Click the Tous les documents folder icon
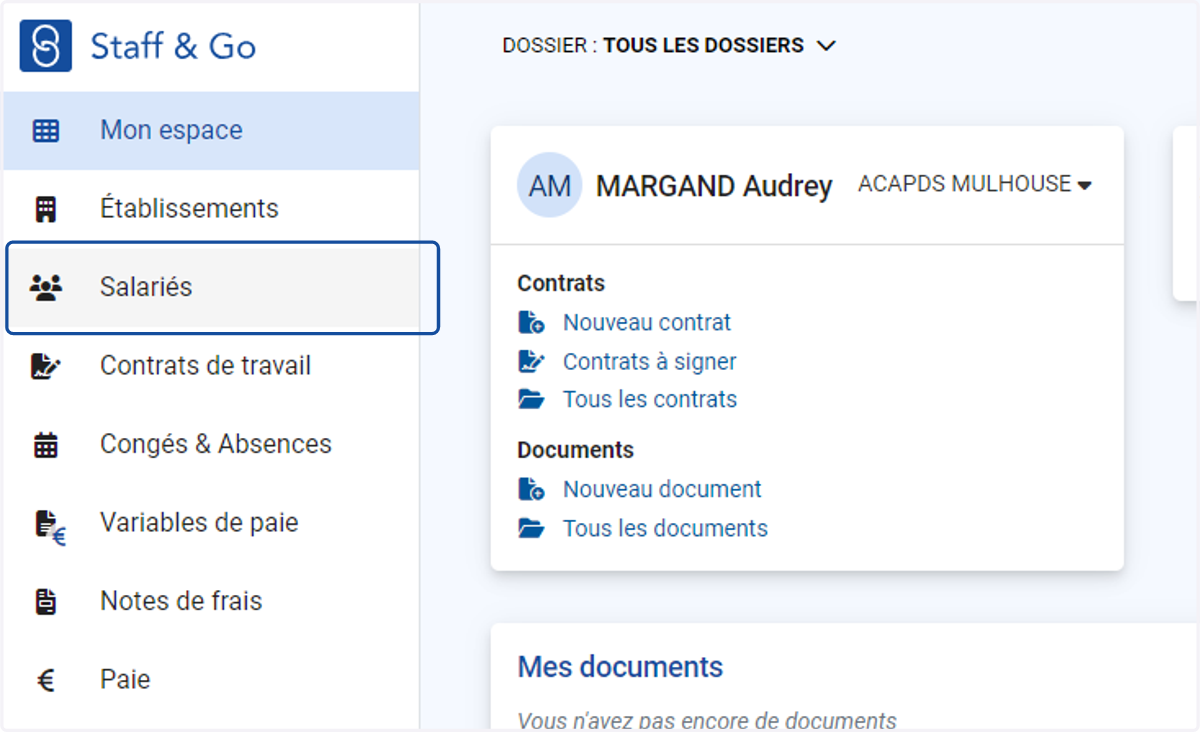This screenshot has height=732, width=1200. pyautogui.click(x=531, y=528)
